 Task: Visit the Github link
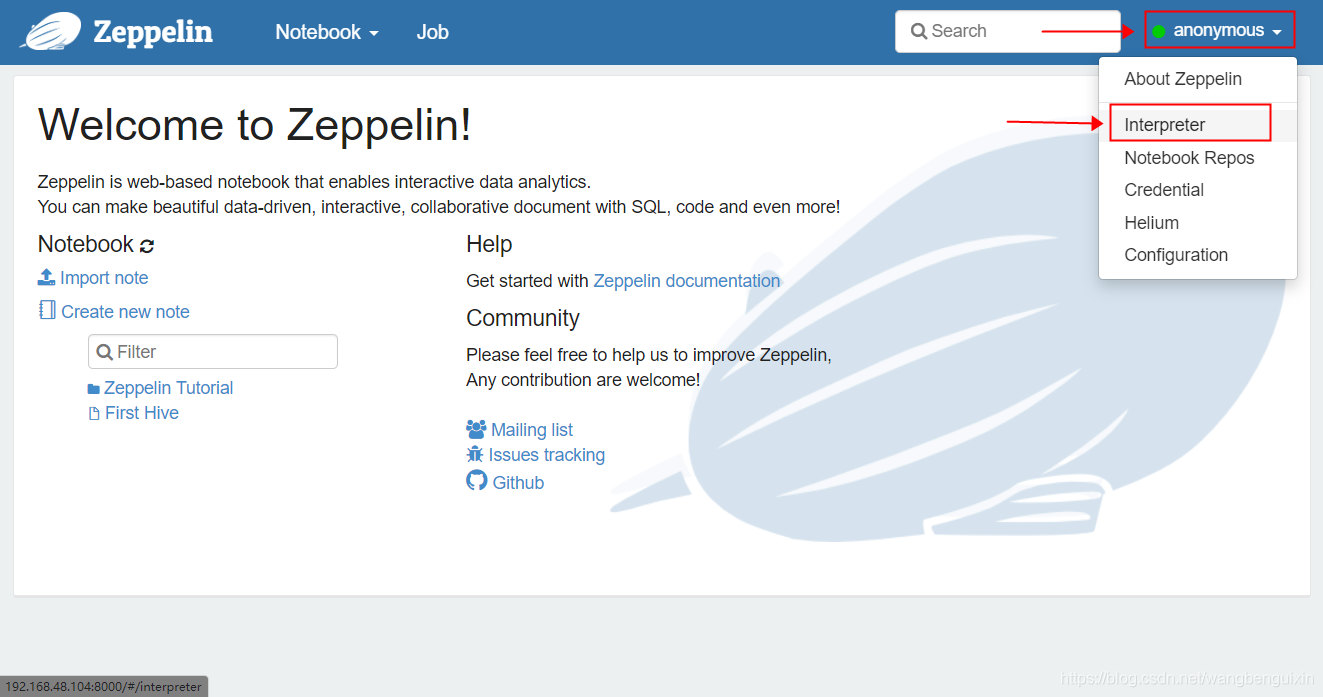(x=518, y=482)
